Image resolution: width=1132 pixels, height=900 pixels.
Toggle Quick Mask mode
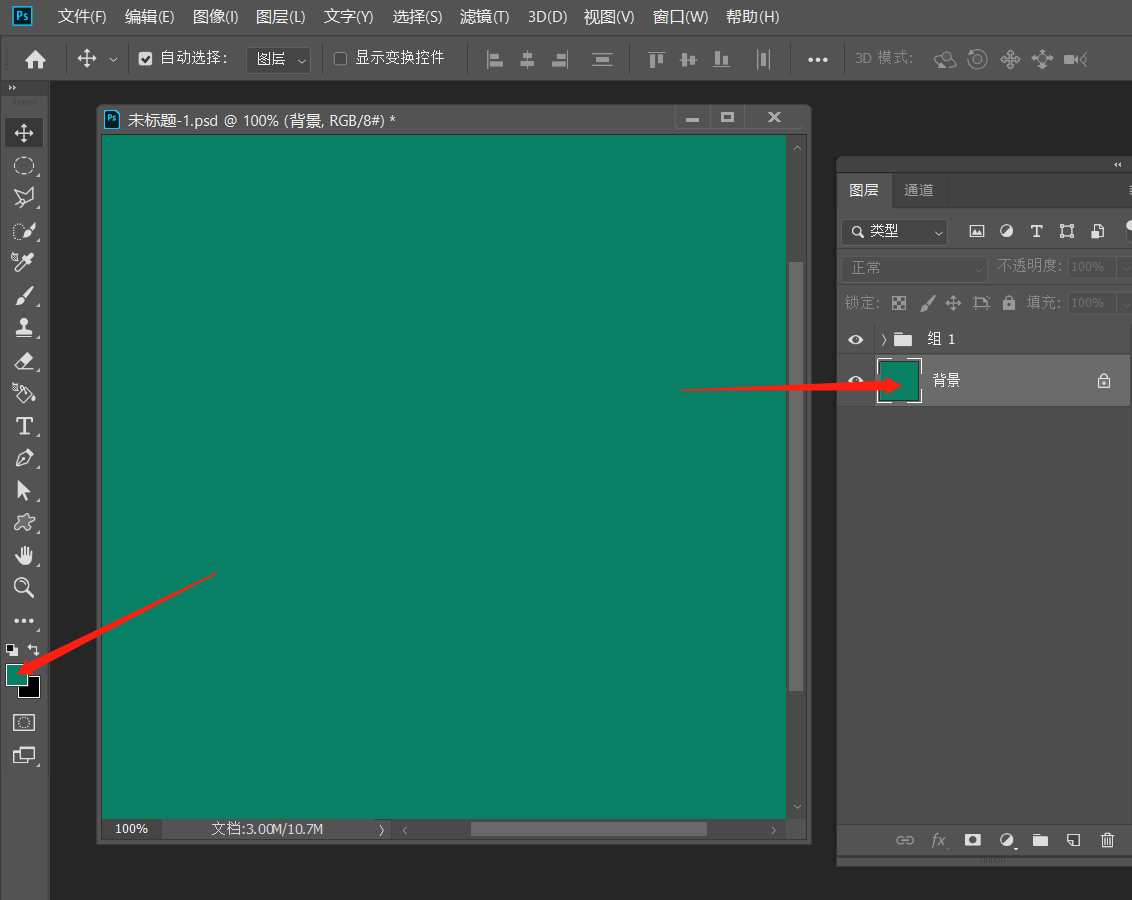tap(24, 722)
